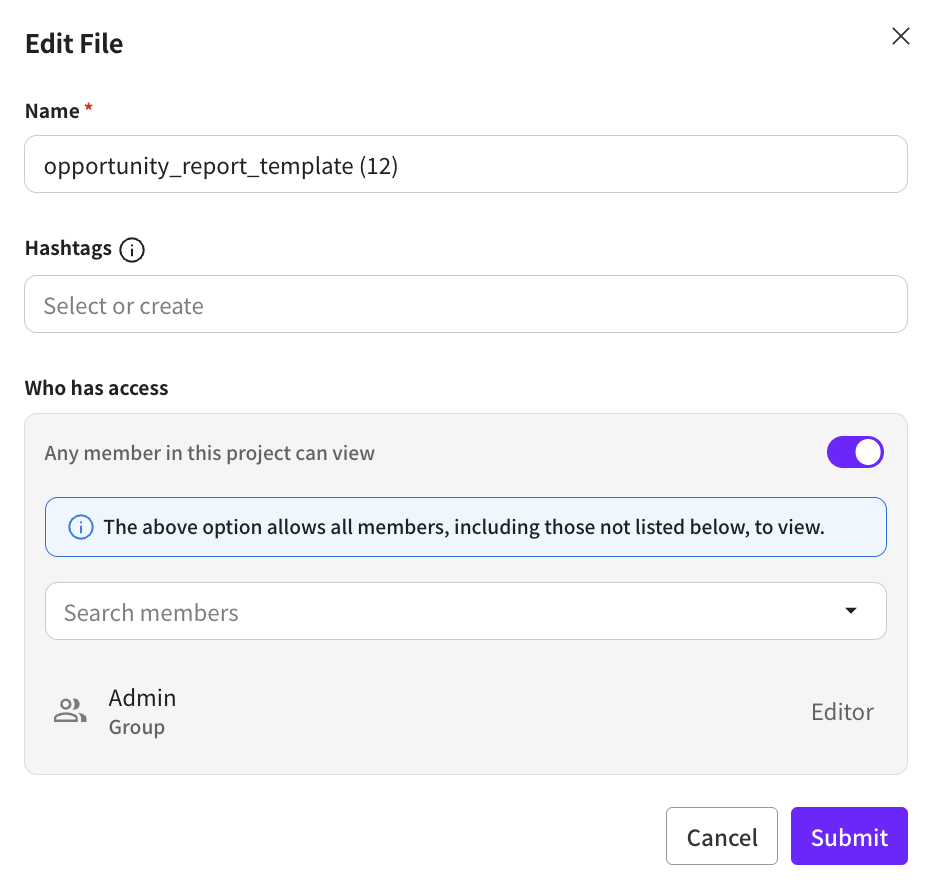Click the blue notice about member viewing
932x886 pixels.
[x=464, y=527]
